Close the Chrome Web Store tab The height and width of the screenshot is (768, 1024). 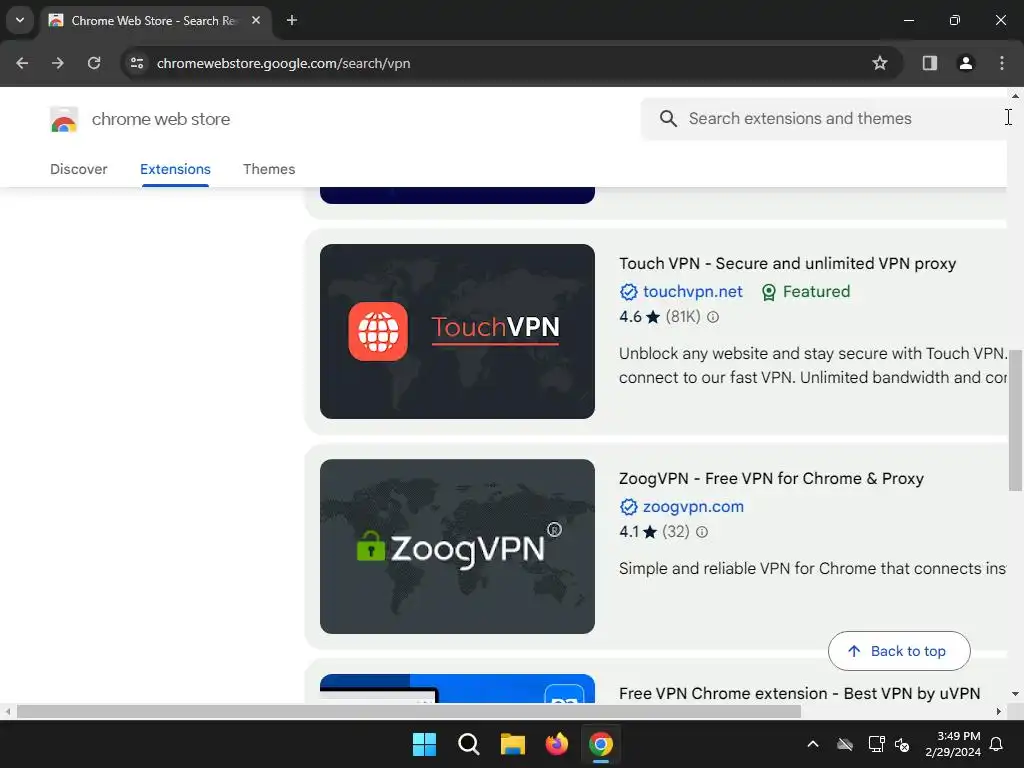256,20
